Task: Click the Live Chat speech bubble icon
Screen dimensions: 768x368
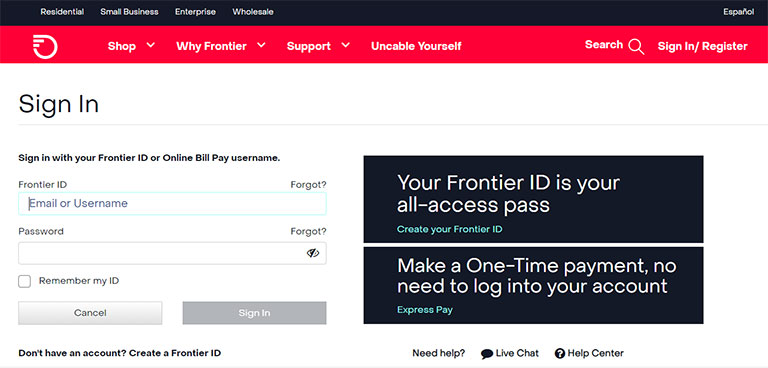Action: tap(487, 354)
